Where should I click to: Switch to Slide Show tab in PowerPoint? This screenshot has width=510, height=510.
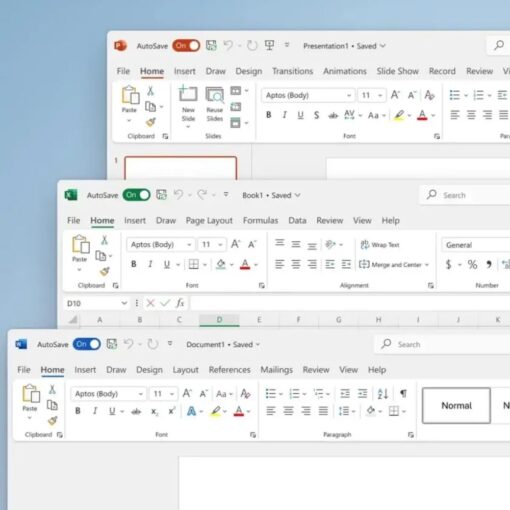coord(397,71)
